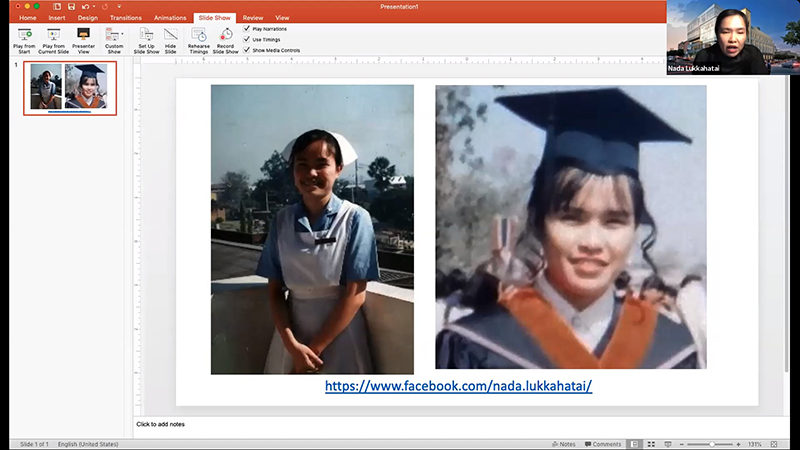800x450 pixels.
Task: Open the Design tab
Action: point(88,18)
